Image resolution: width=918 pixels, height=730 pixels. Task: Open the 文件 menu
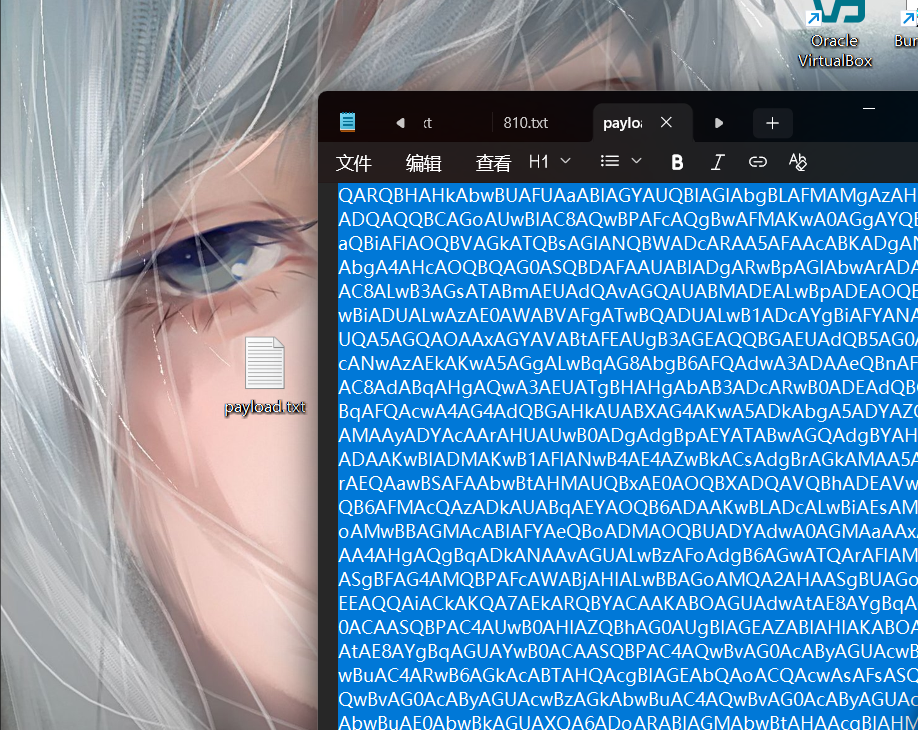[354, 163]
